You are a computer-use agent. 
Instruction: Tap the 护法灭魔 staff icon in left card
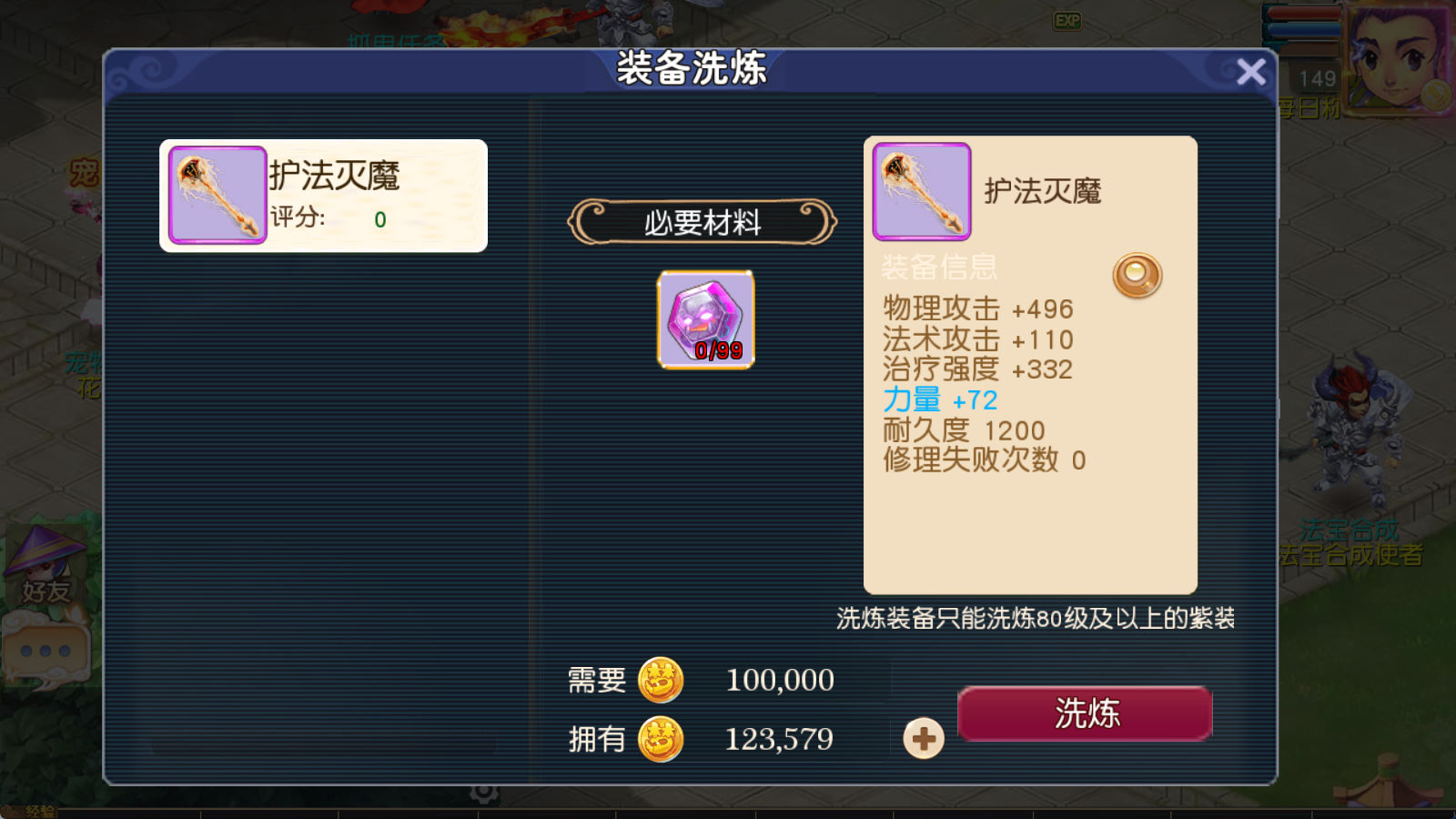coord(217,195)
